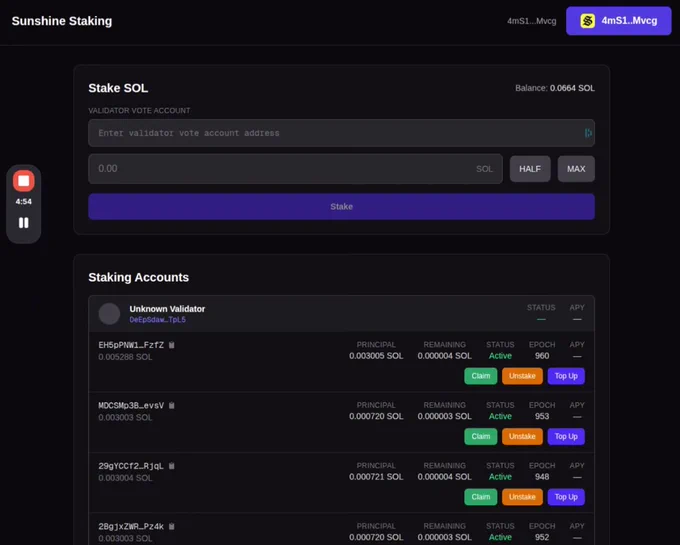Unstake the 29gYCCf2…RjqL account
Viewport: 680px width, 545px height.
[x=522, y=497]
